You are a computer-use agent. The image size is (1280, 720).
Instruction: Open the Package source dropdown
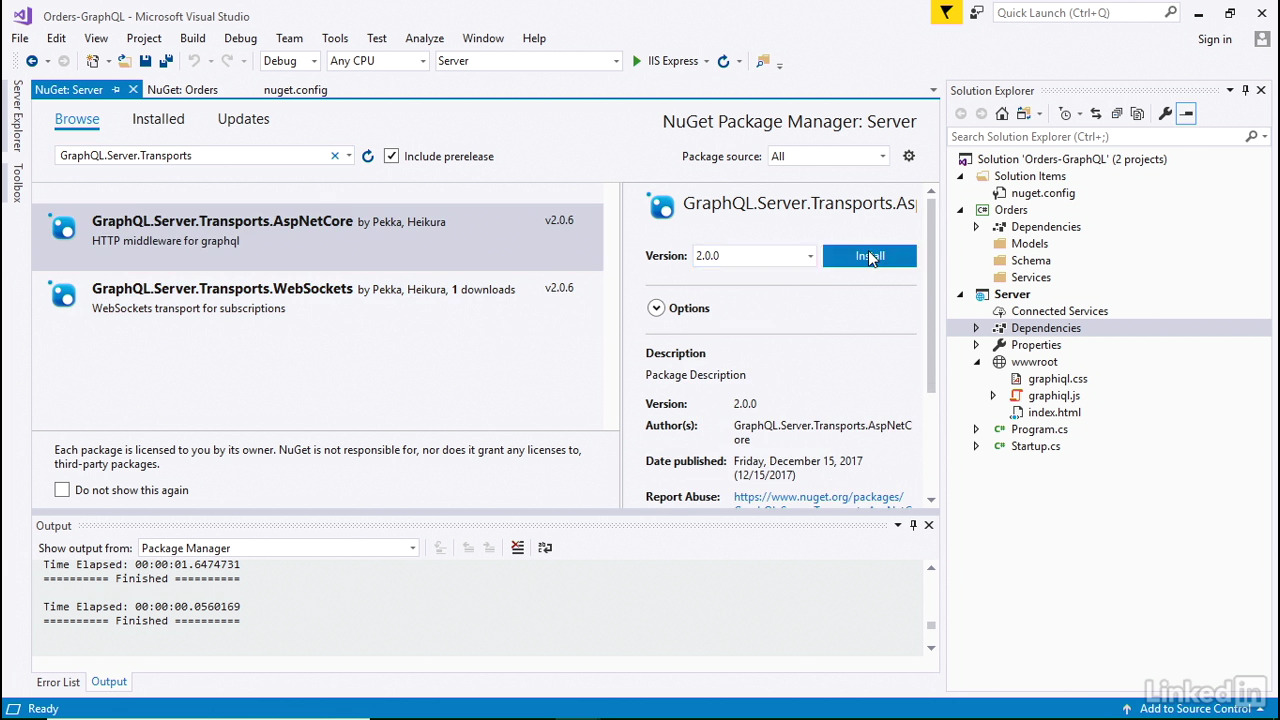(828, 156)
